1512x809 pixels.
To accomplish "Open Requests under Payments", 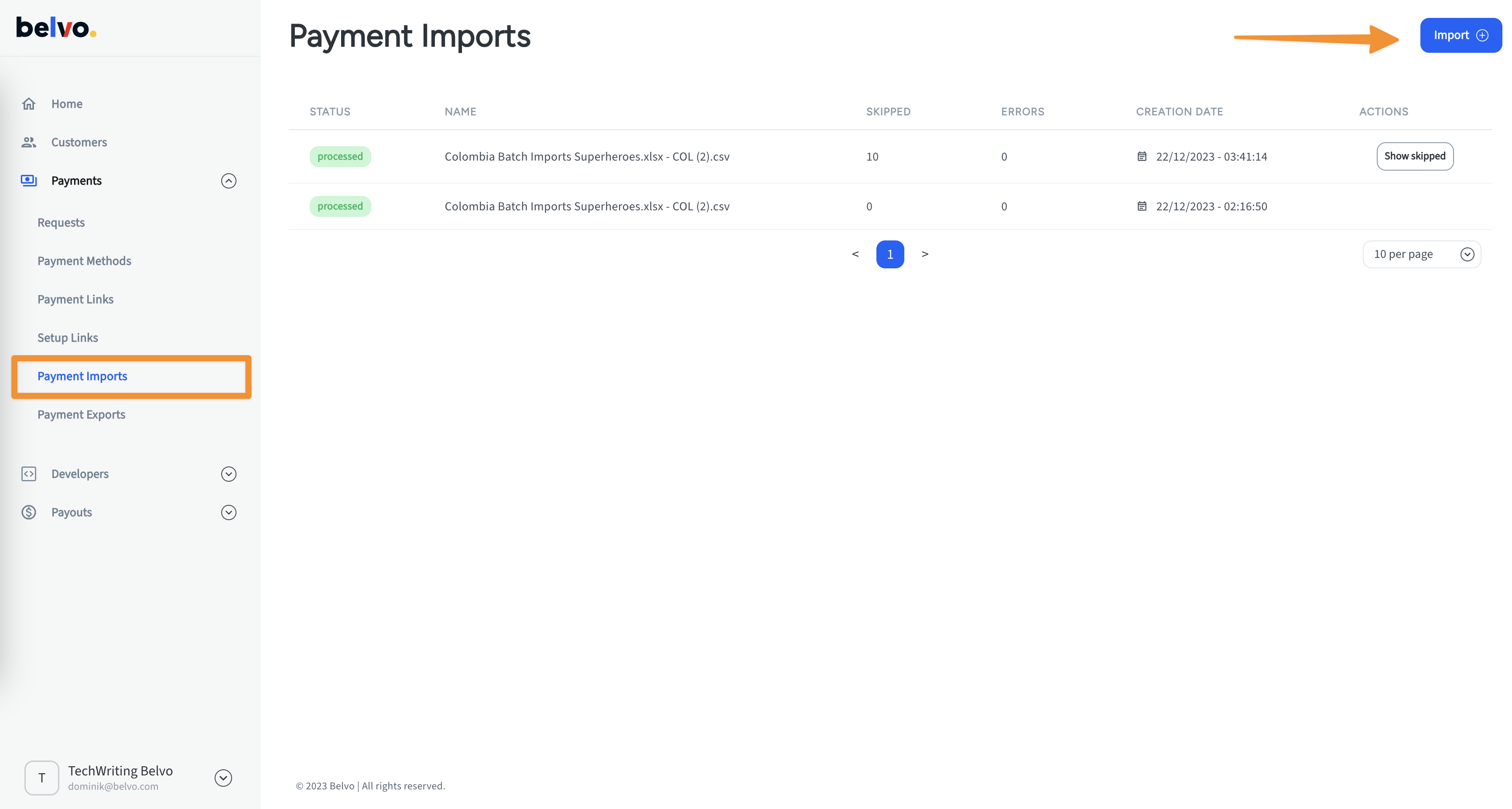I will point(61,223).
